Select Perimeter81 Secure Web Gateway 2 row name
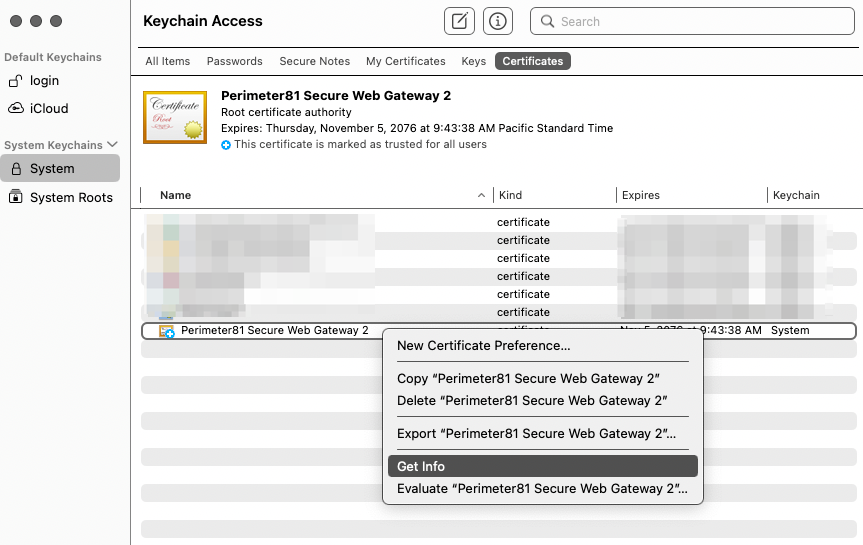This screenshot has width=863, height=545. coord(275,331)
